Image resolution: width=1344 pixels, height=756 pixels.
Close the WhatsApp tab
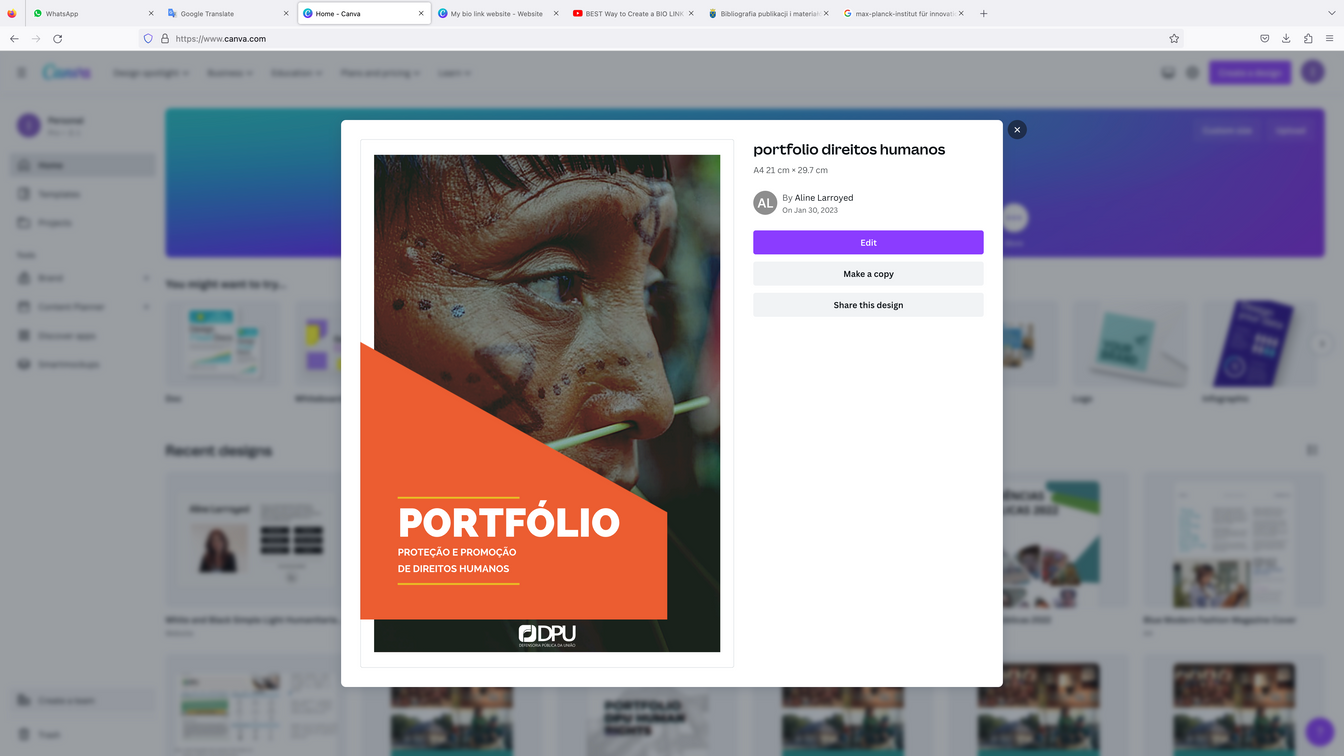tap(151, 14)
